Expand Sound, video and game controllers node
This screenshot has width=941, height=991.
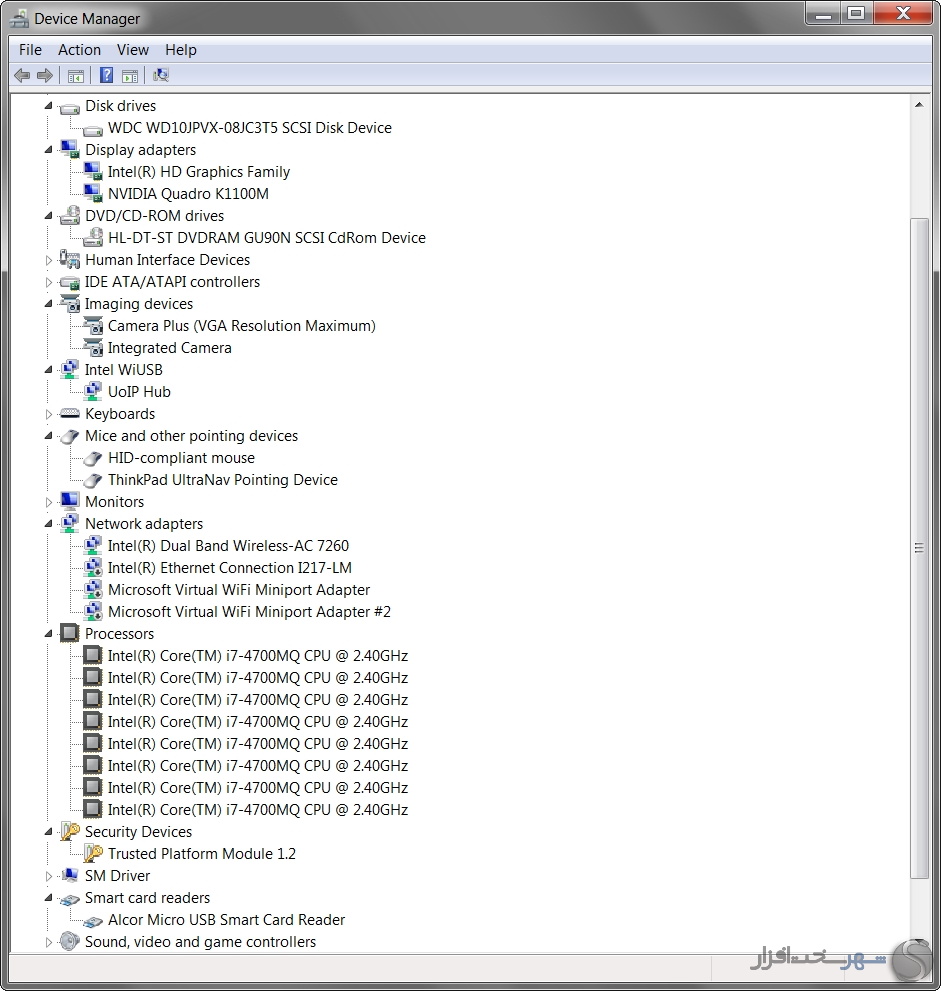pos(49,942)
